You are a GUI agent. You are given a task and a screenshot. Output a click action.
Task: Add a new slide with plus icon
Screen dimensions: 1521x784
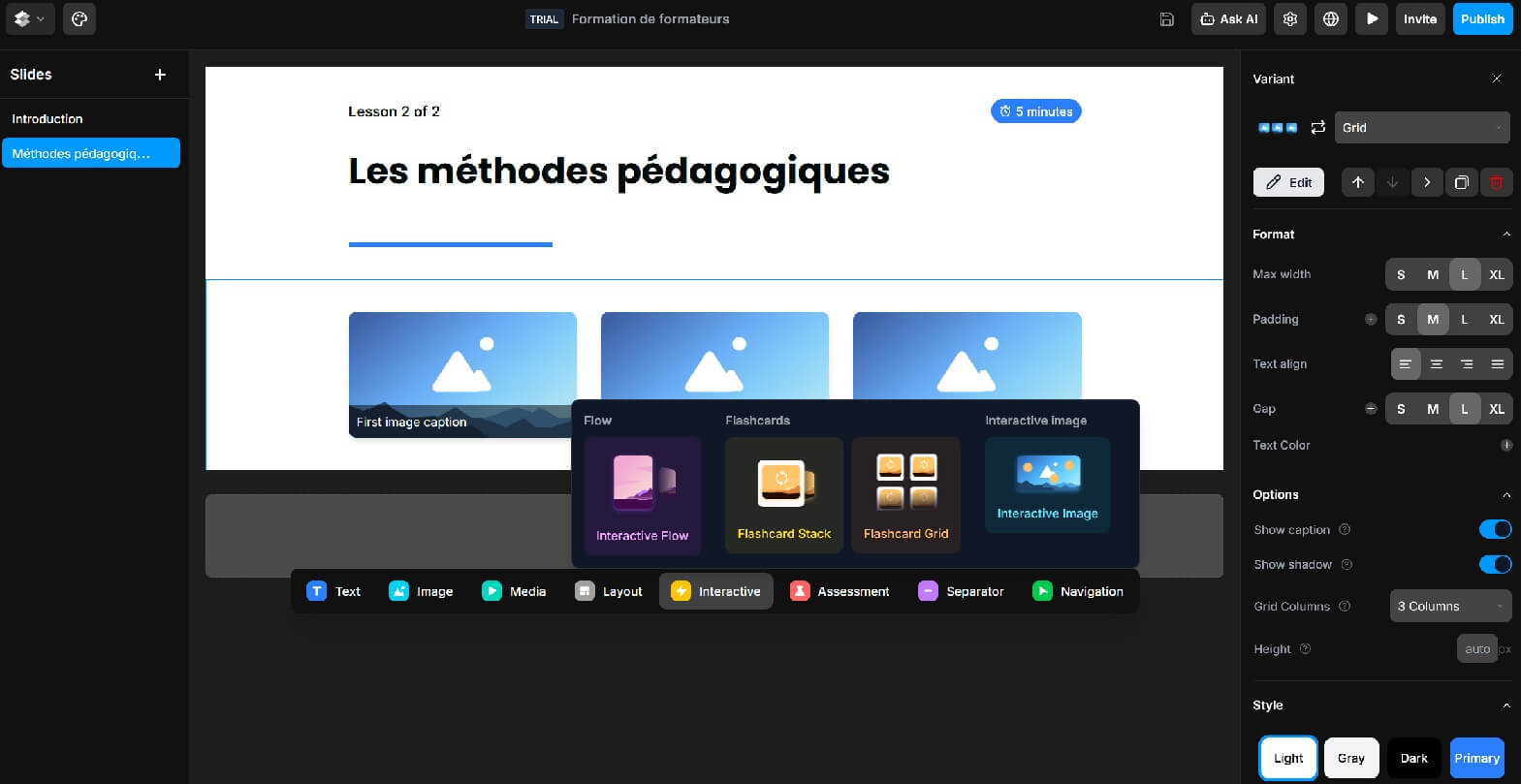tap(160, 75)
